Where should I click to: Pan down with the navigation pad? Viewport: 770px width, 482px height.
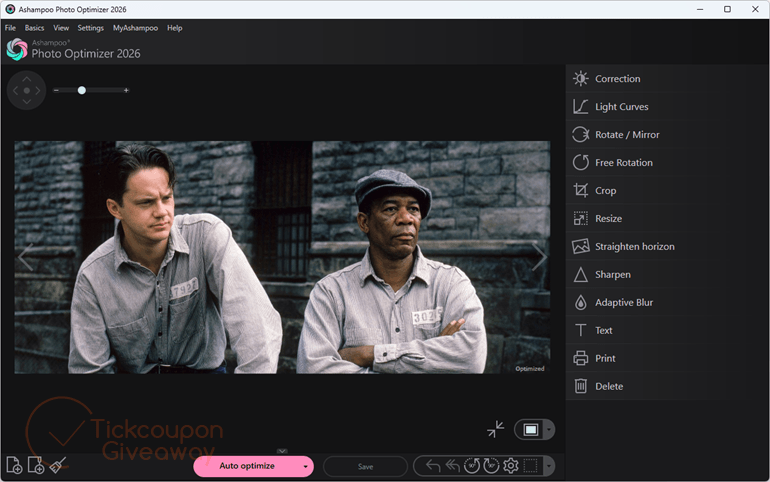point(27,102)
